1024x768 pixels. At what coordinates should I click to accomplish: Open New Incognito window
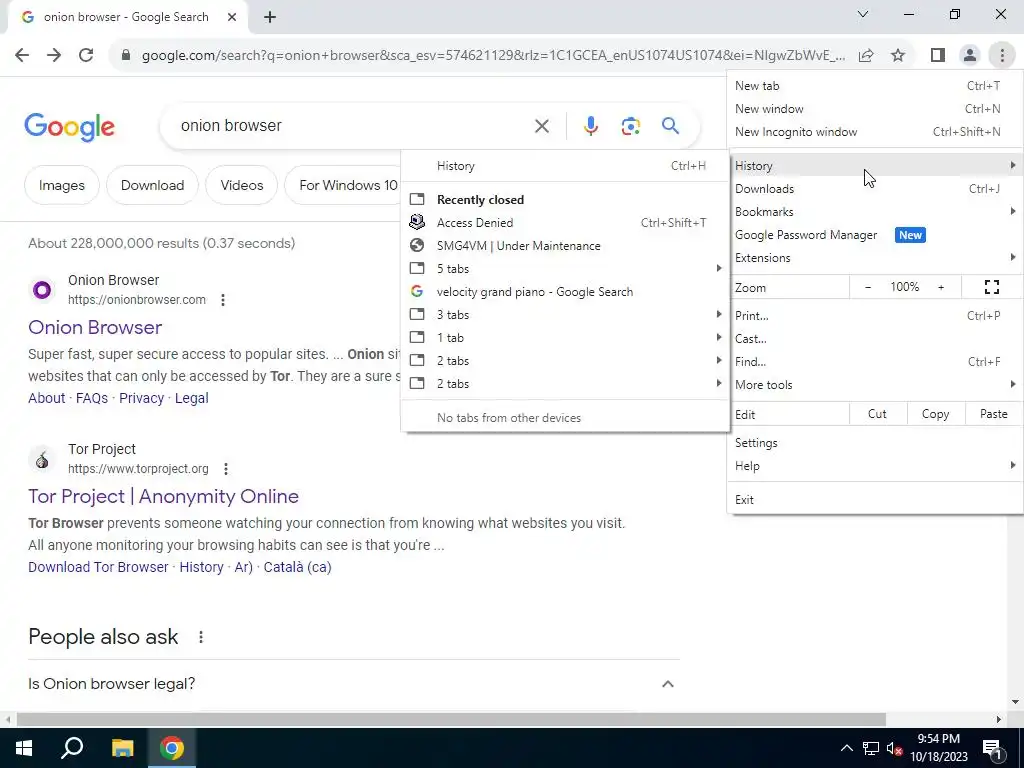(x=875, y=132)
